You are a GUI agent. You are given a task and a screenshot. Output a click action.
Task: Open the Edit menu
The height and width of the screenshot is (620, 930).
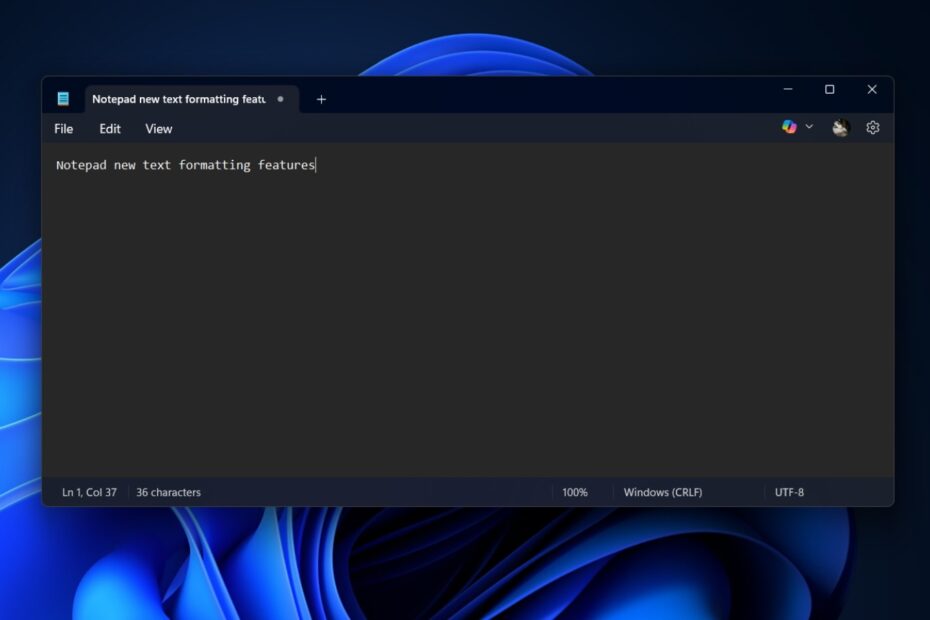click(x=110, y=129)
